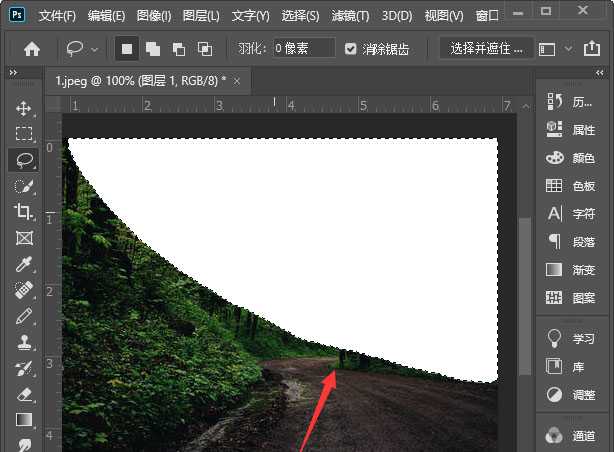Click the 羽化 feather input field
Image resolution: width=614 pixels, height=452 pixels.
pyautogui.click(x=304, y=48)
